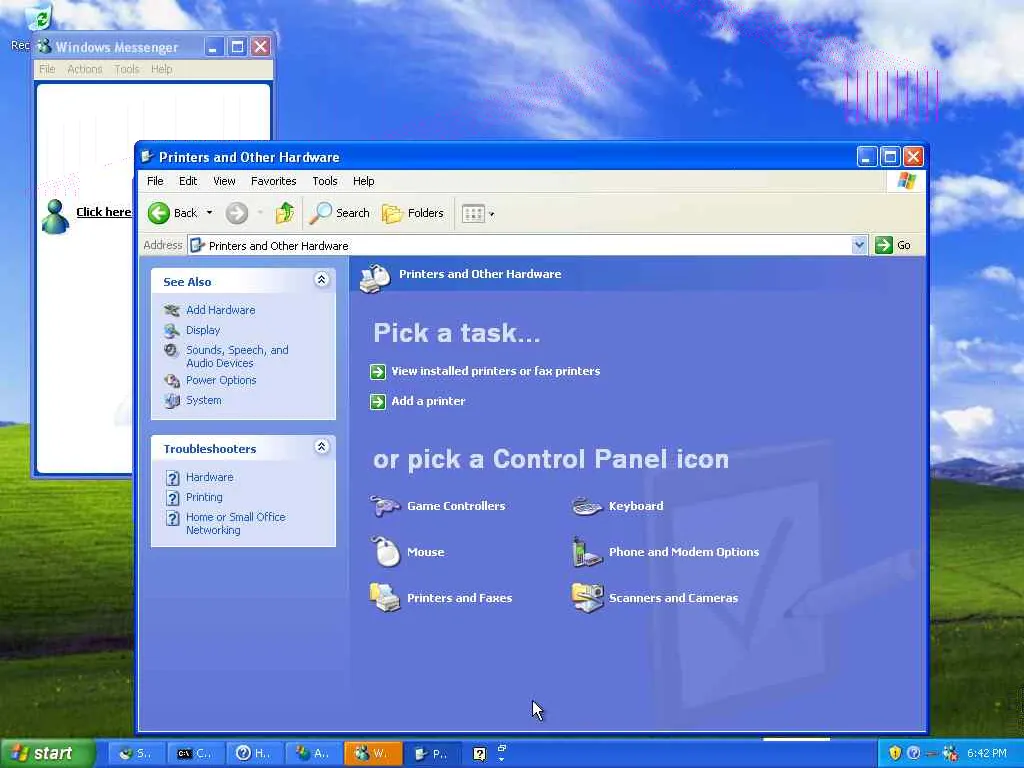The image size is (1024, 768).
Task: Open the Tools menu in Windows Messenger
Action: click(127, 69)
